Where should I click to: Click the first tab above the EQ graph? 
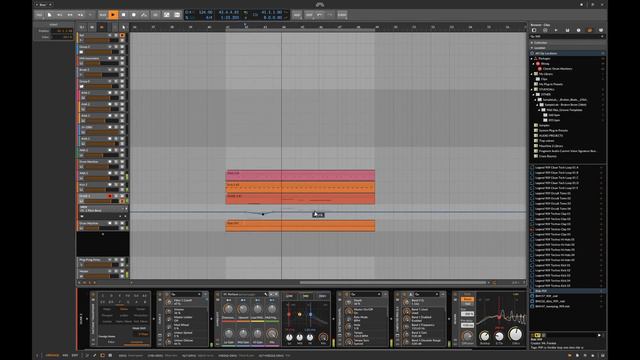click(x=289, y=296)
